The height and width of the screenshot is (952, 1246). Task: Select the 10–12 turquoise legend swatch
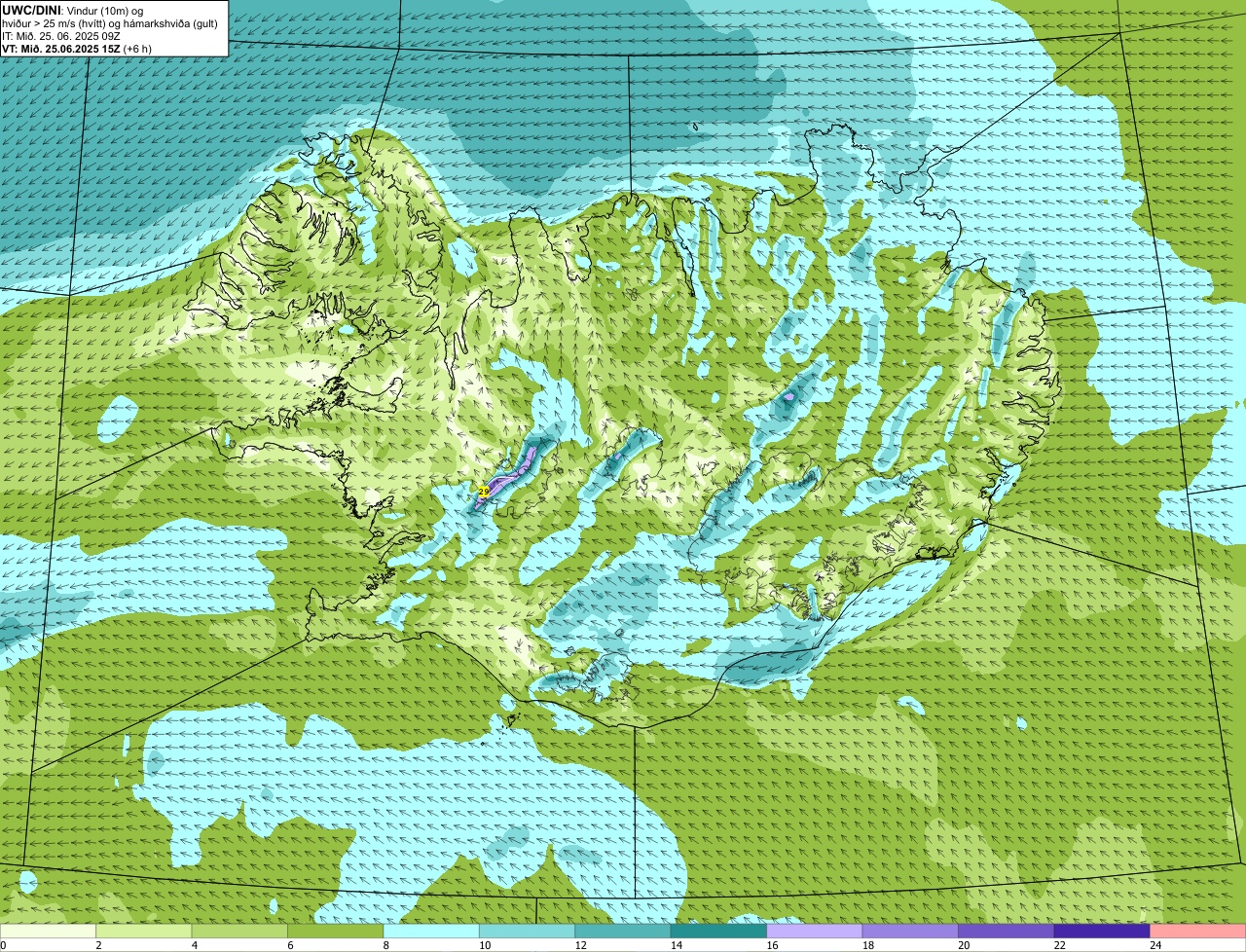(x=528, y=932)
